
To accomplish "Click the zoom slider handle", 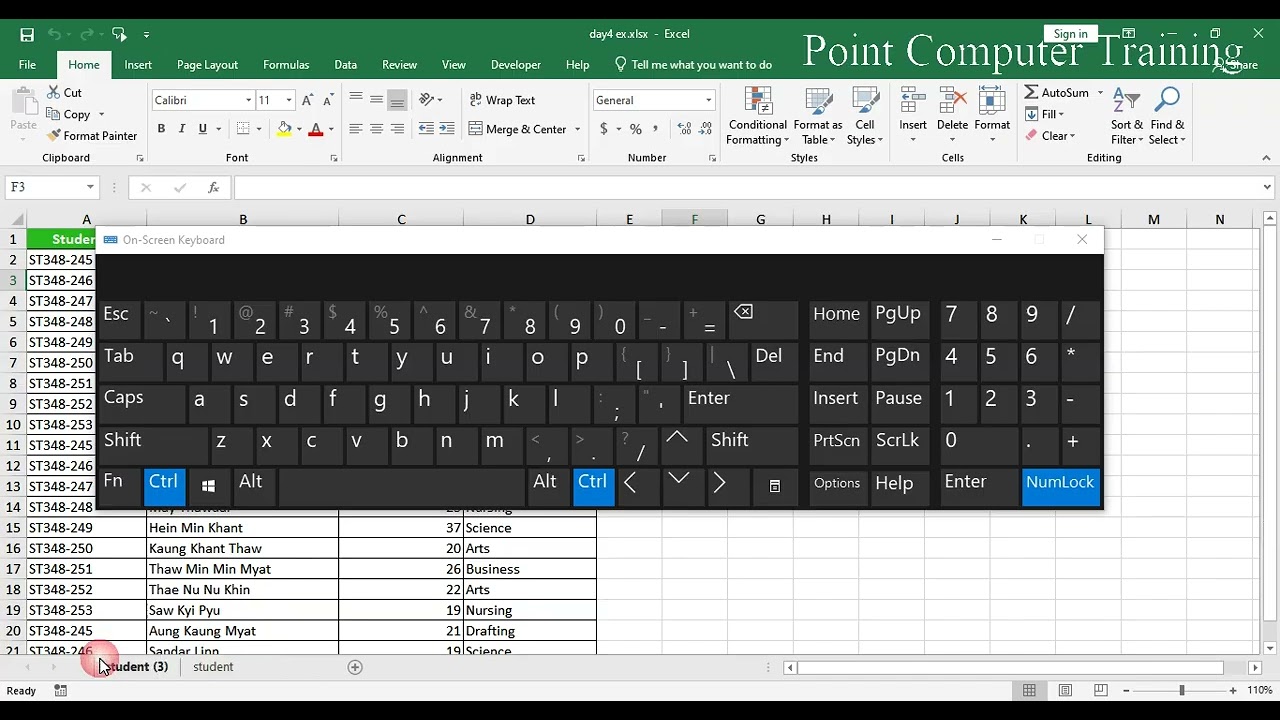I will click(1181, 690).
